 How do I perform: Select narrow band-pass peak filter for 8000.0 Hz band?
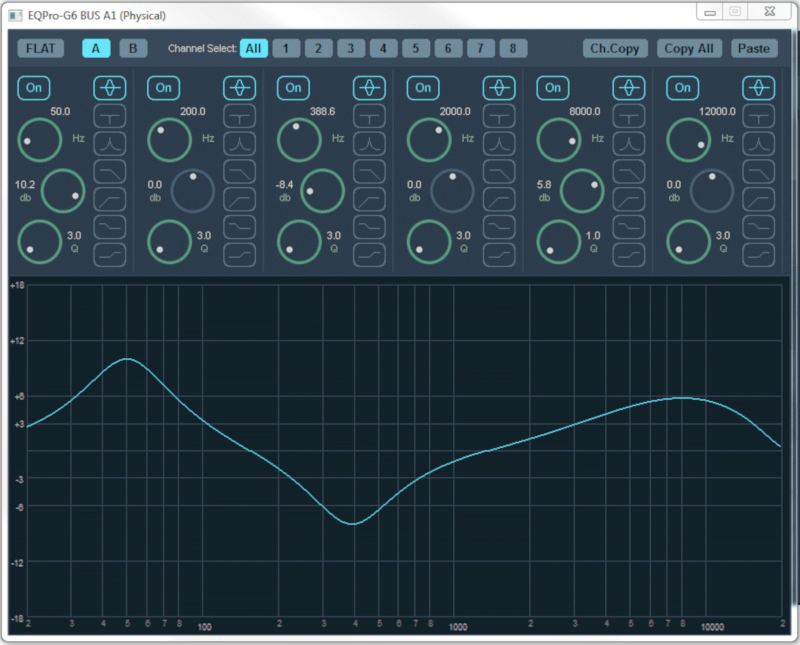pos(629,144)
